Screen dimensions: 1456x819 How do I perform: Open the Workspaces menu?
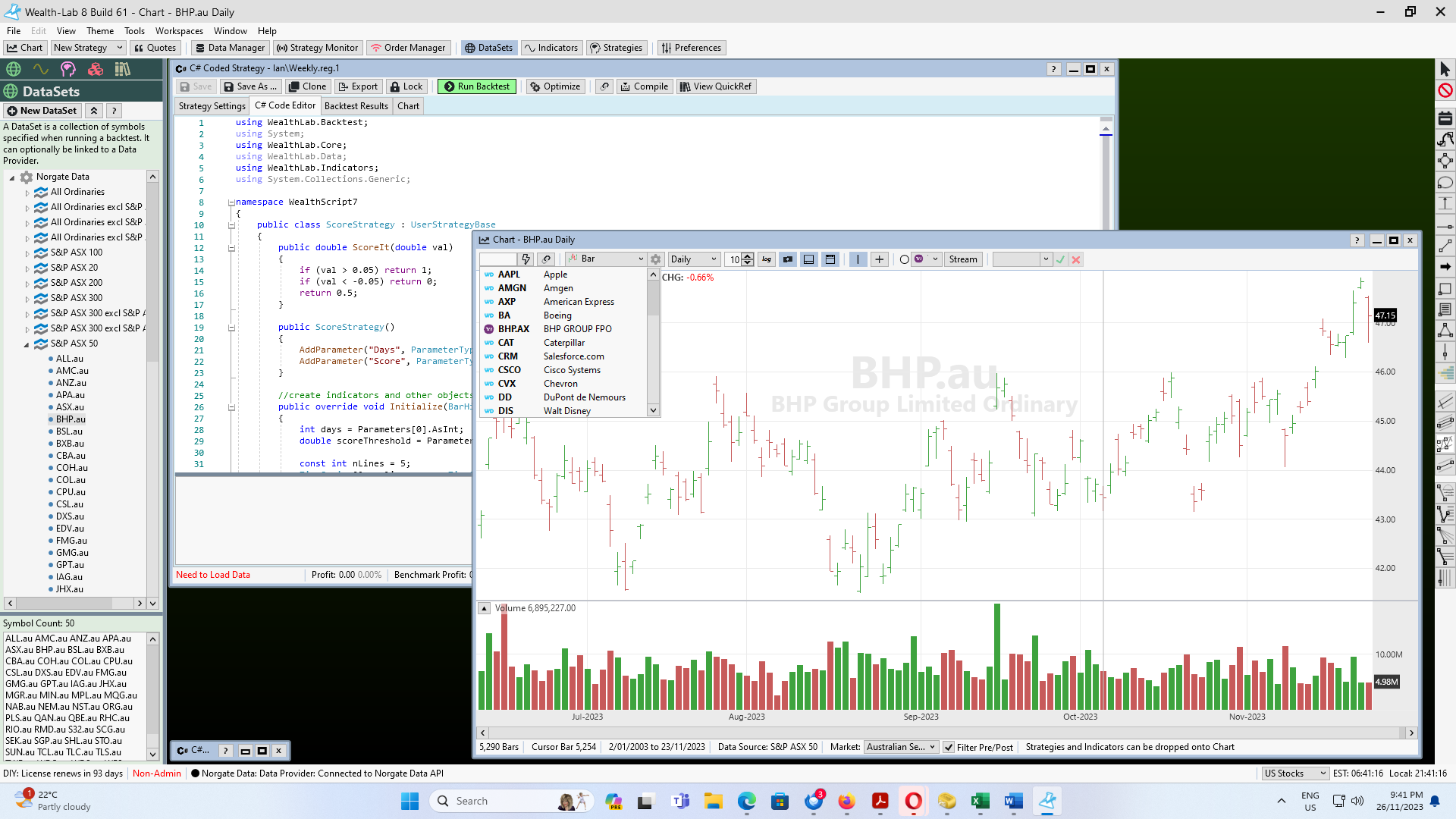(x=179, y=31)
